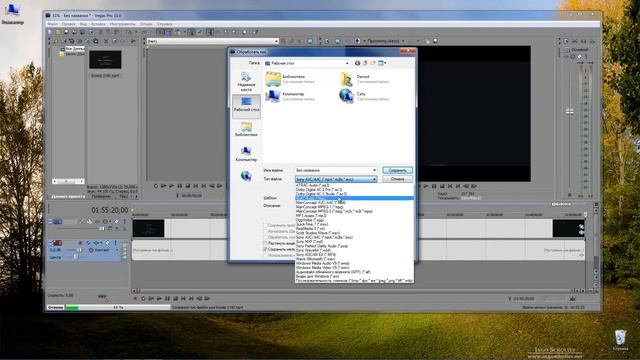The height and width of the screenshot is (360, 640).
Task: Open the Вид menu
Action: 83,24
